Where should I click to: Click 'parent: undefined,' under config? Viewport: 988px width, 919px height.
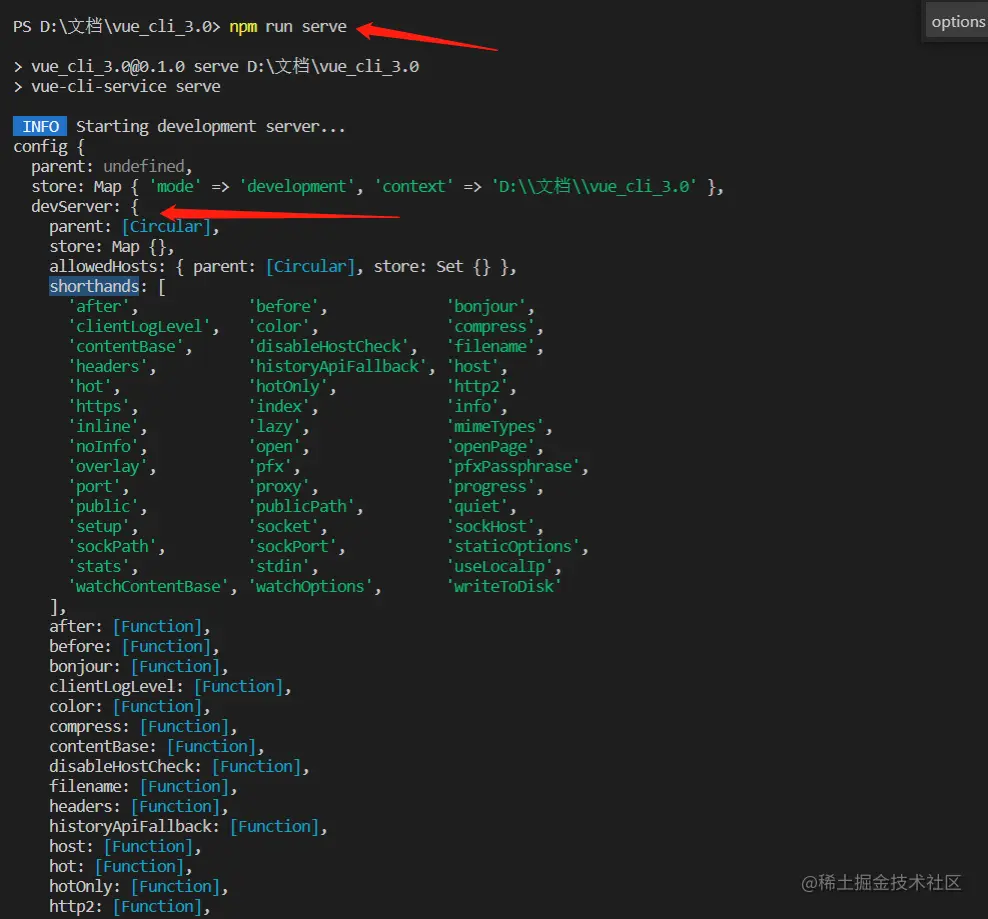[112, 166]
